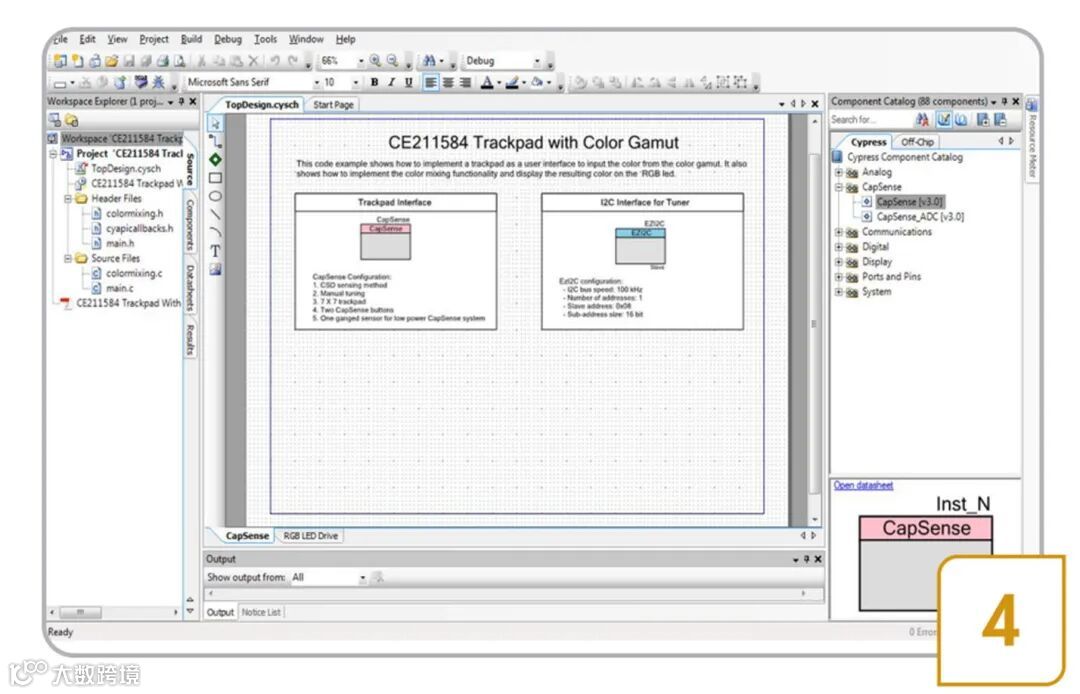Enable align right text
This screenshot has height=694, width=1080.
coord(465,82)
